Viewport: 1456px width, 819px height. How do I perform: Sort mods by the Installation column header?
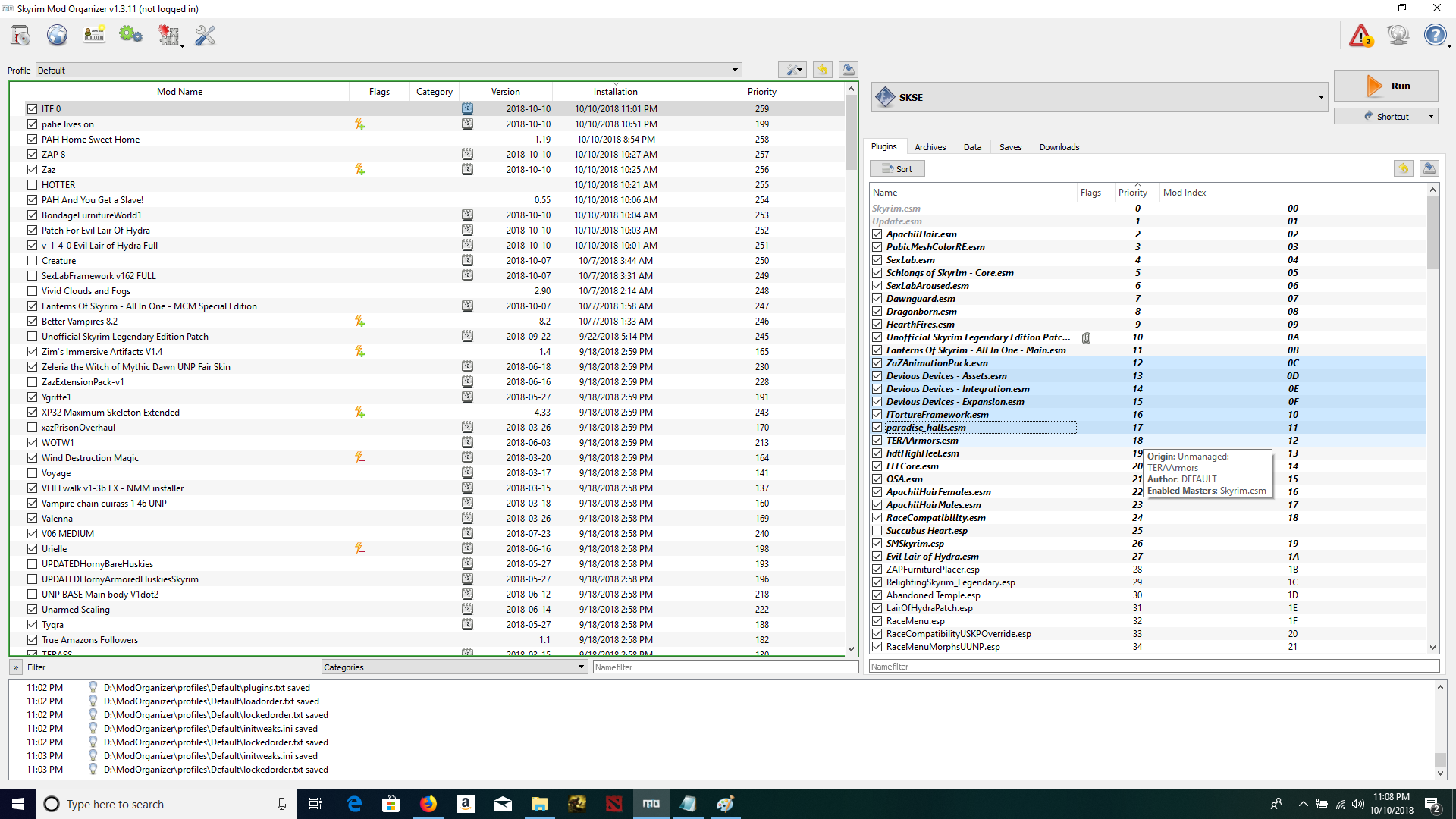(x=615, y=92)
